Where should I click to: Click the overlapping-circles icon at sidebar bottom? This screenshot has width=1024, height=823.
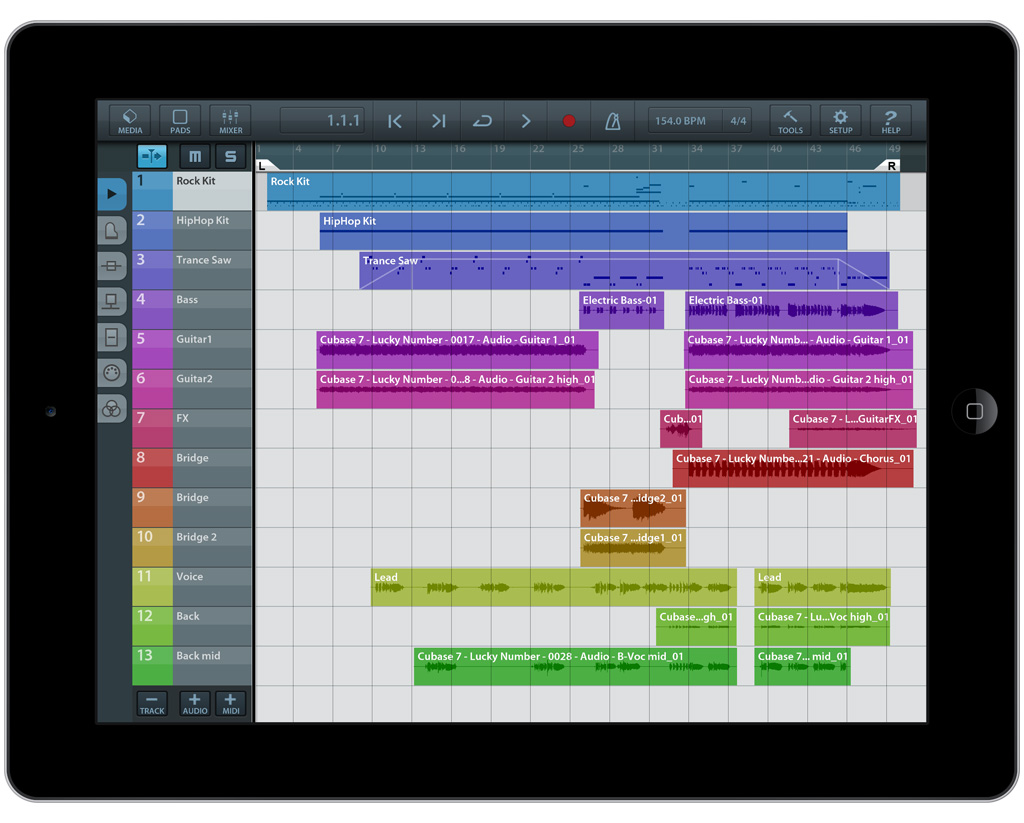112,409
